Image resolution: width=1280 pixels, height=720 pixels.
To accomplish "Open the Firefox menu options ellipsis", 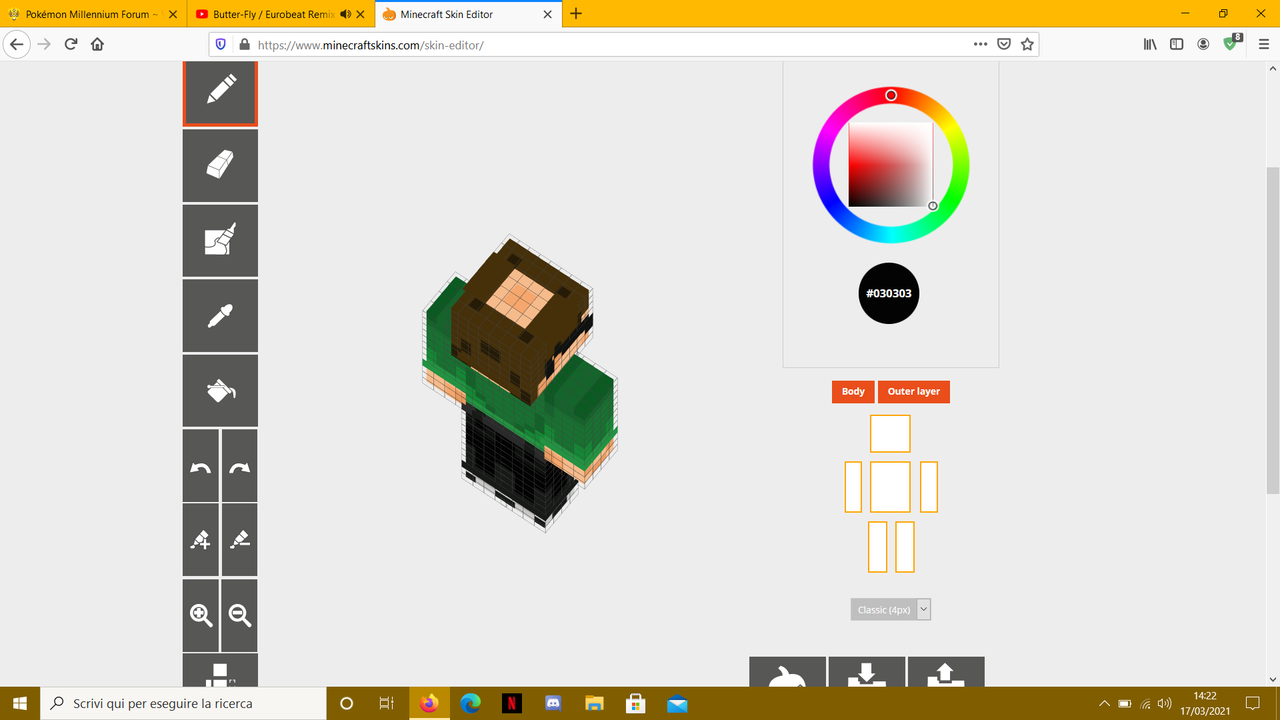I will coord(980,44).
